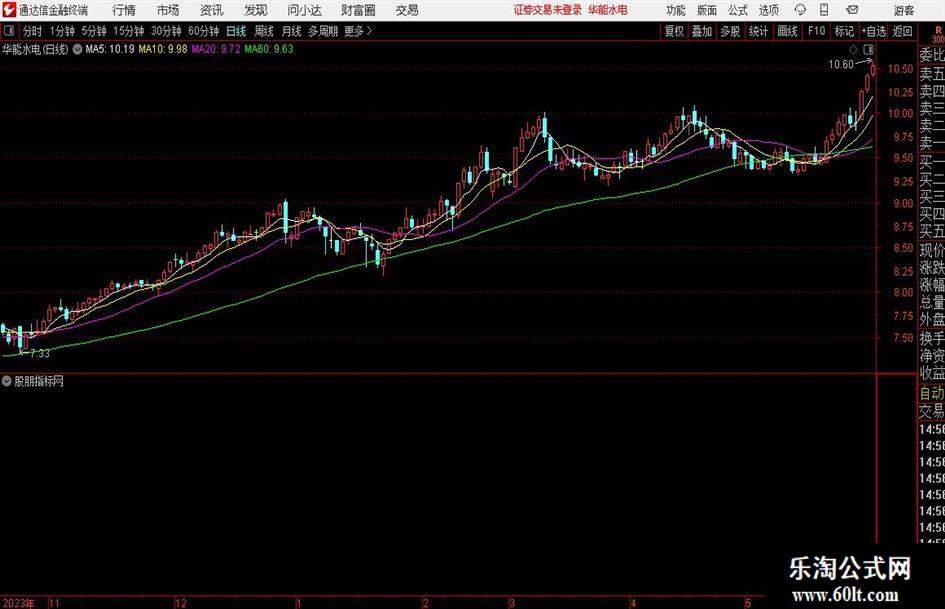Click the 股朋指标网 indicator name
The width and height of the screenshot is (945, 609).
(x=39, y=381)
